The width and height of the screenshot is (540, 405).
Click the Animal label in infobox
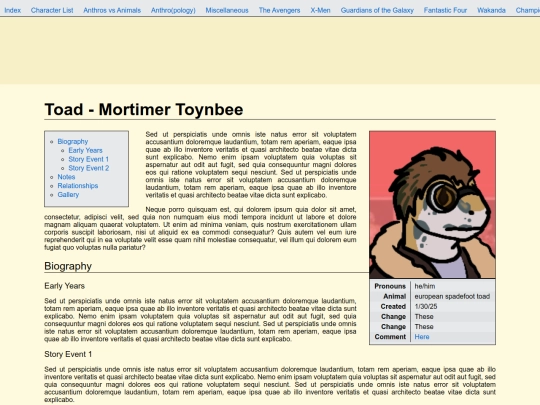coord(395,297)
